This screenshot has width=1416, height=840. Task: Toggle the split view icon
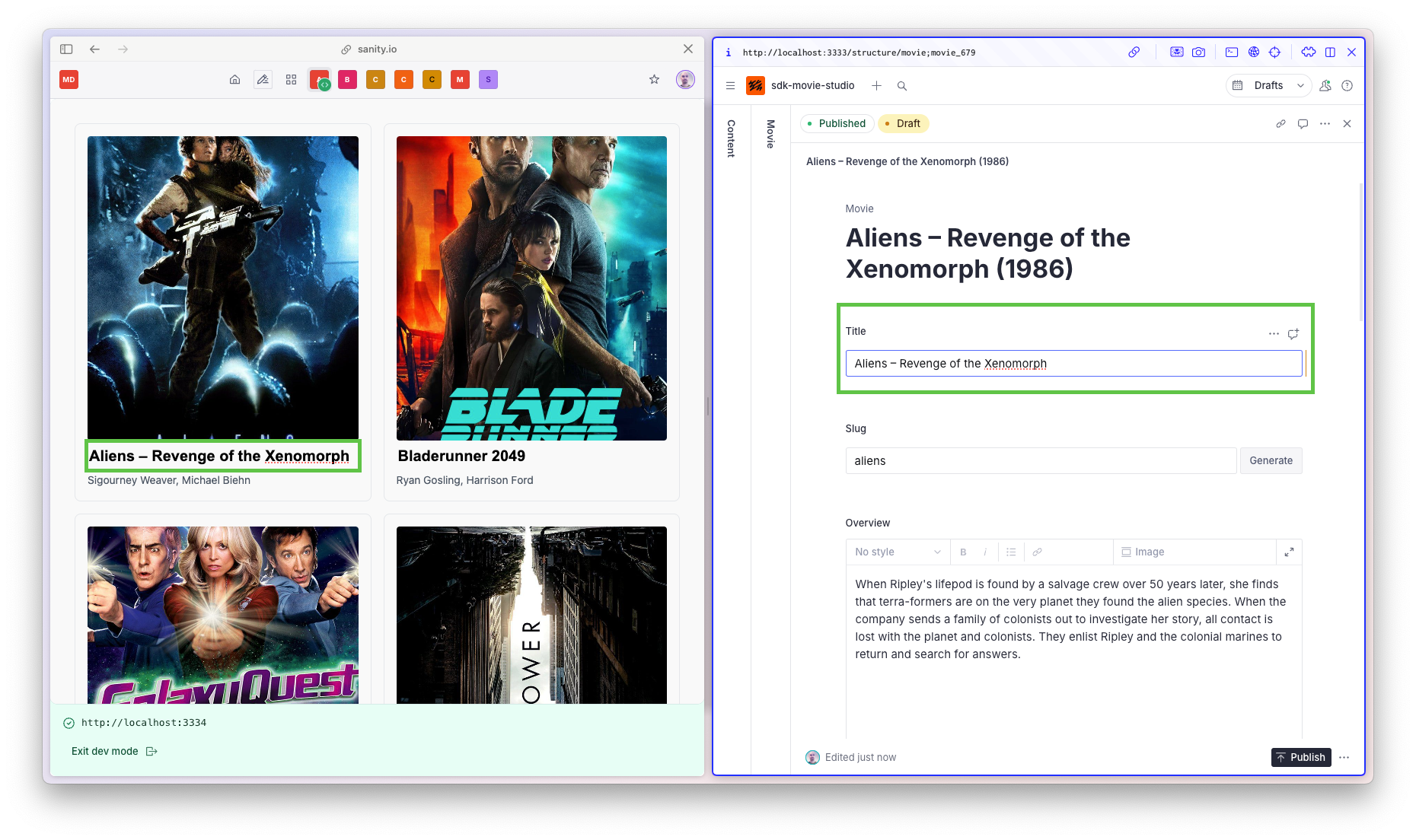1330,52
